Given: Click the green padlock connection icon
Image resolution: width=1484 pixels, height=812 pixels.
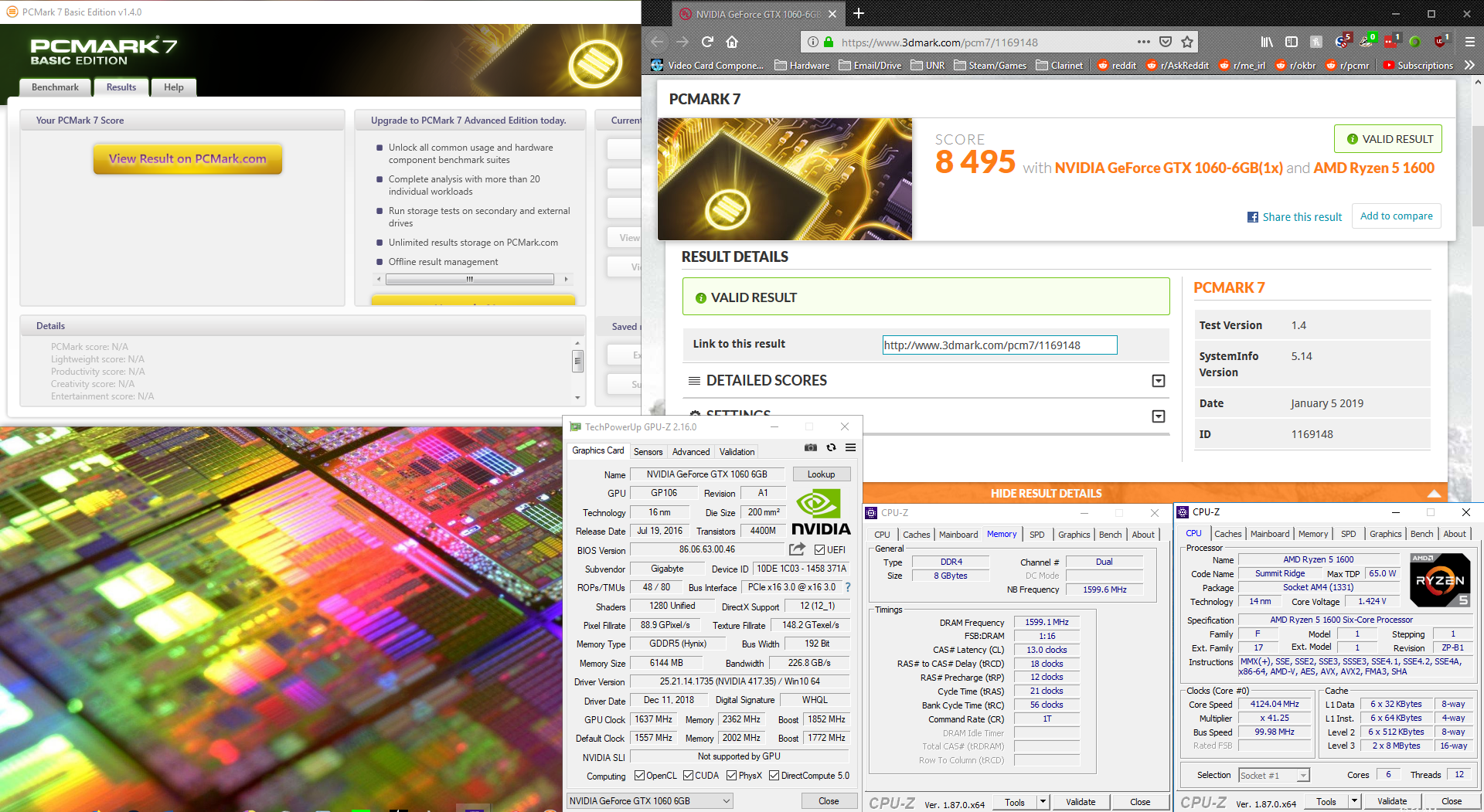Looking at the screenshot, I should point(829,42).
